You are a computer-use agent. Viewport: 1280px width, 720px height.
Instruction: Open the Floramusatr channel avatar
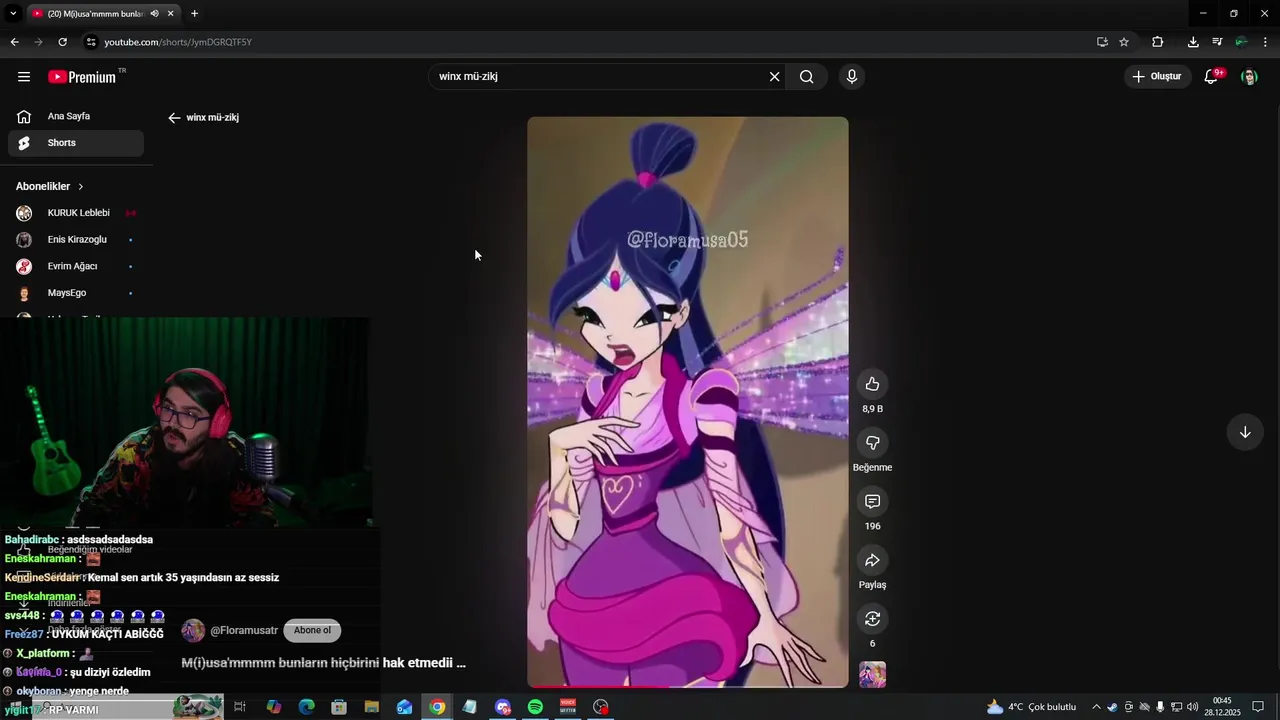[193, 631]
